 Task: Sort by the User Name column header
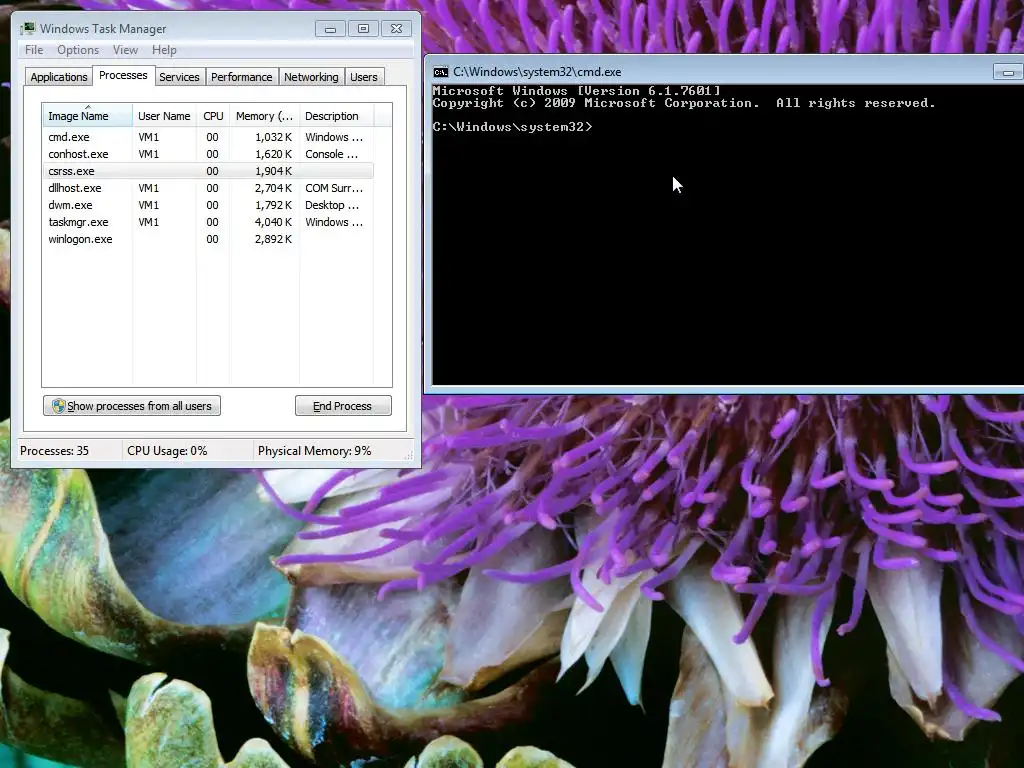(x=164, y=116)
